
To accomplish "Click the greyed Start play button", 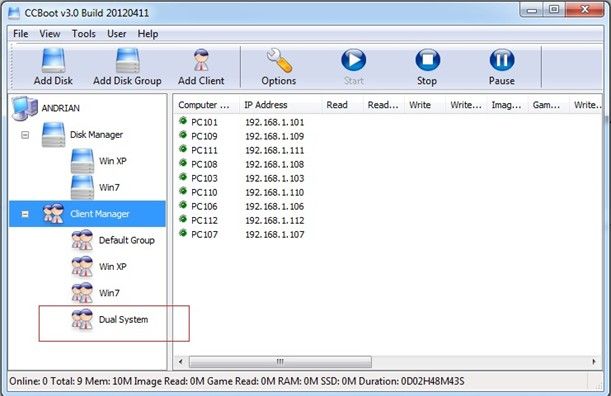I will [x=353, y=60].
